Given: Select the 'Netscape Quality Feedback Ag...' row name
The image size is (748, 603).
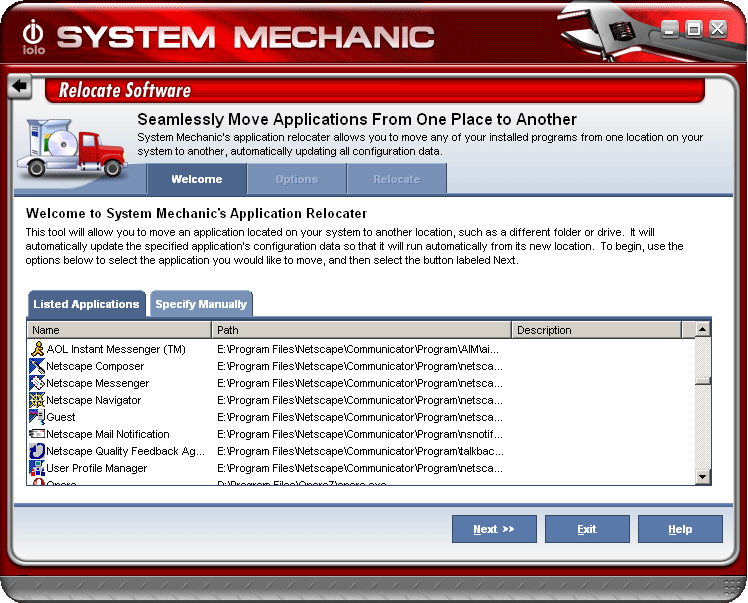Looking at the screenshot, I should click(x=125, y=451).
